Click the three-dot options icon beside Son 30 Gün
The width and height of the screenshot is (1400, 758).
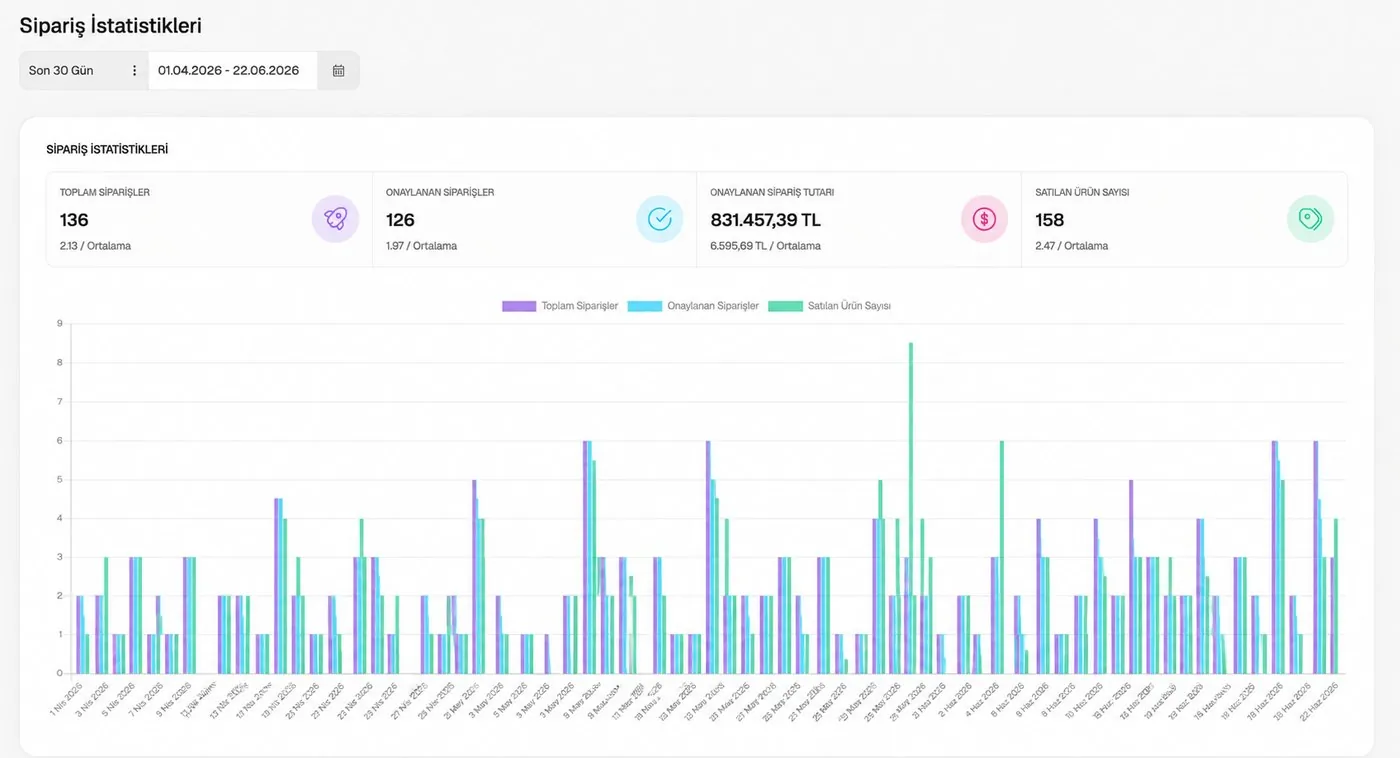point(135,71)
